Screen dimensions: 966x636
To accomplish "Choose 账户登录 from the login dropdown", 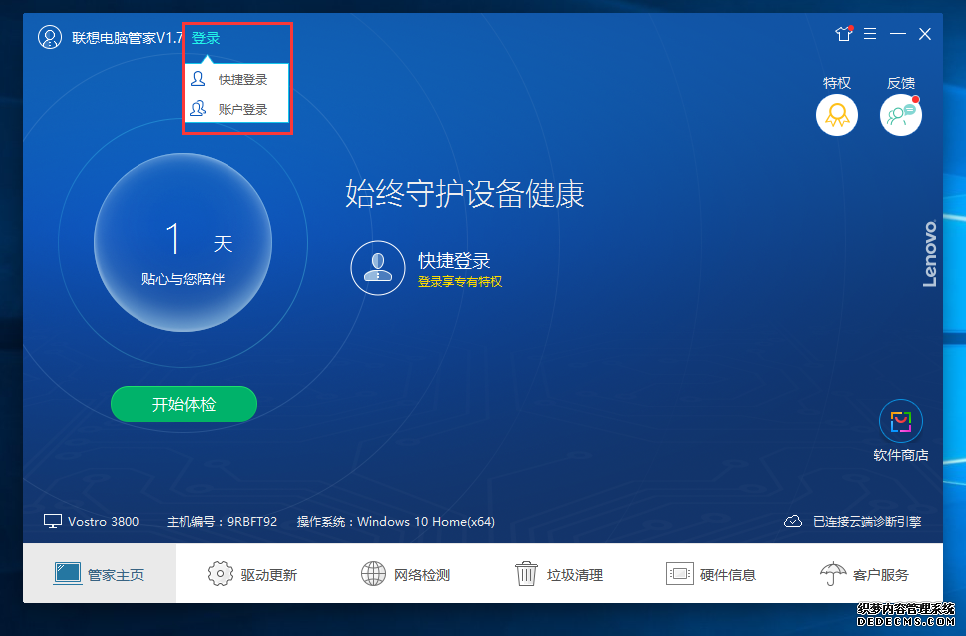I will coord(237,109).
